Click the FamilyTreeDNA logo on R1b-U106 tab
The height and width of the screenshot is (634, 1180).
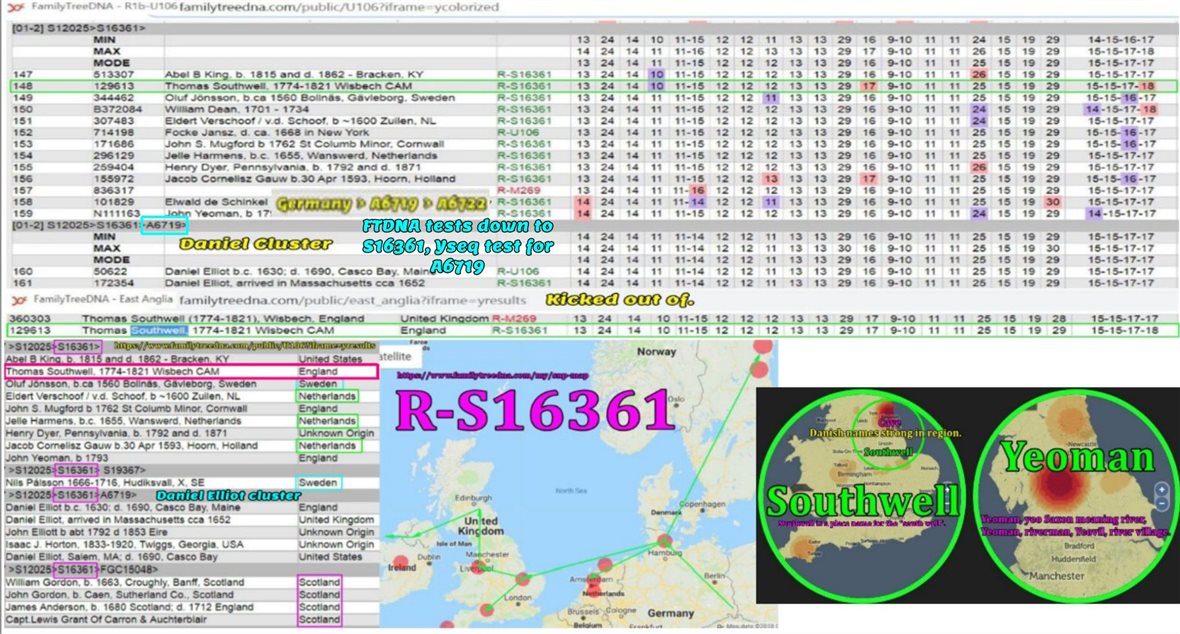tap(17, 7)
